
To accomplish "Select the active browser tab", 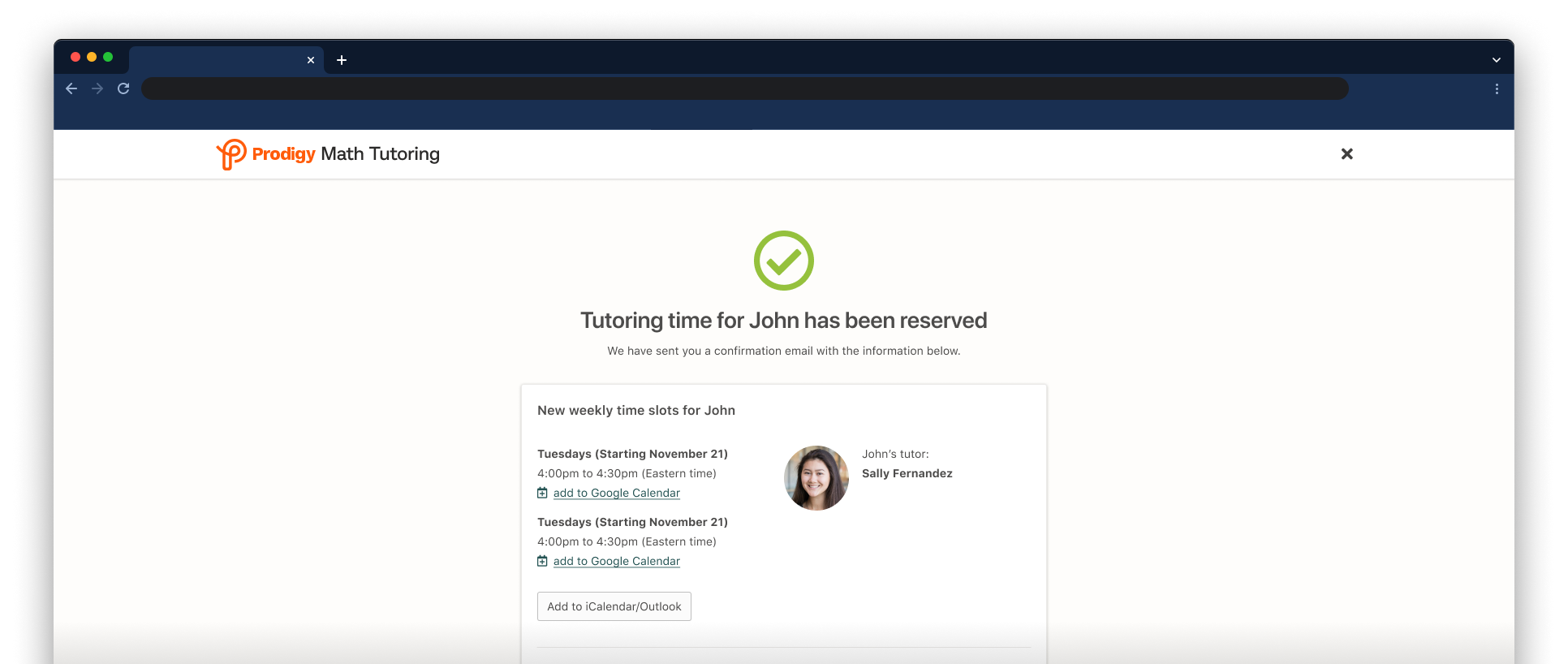I will pos(218,60).
